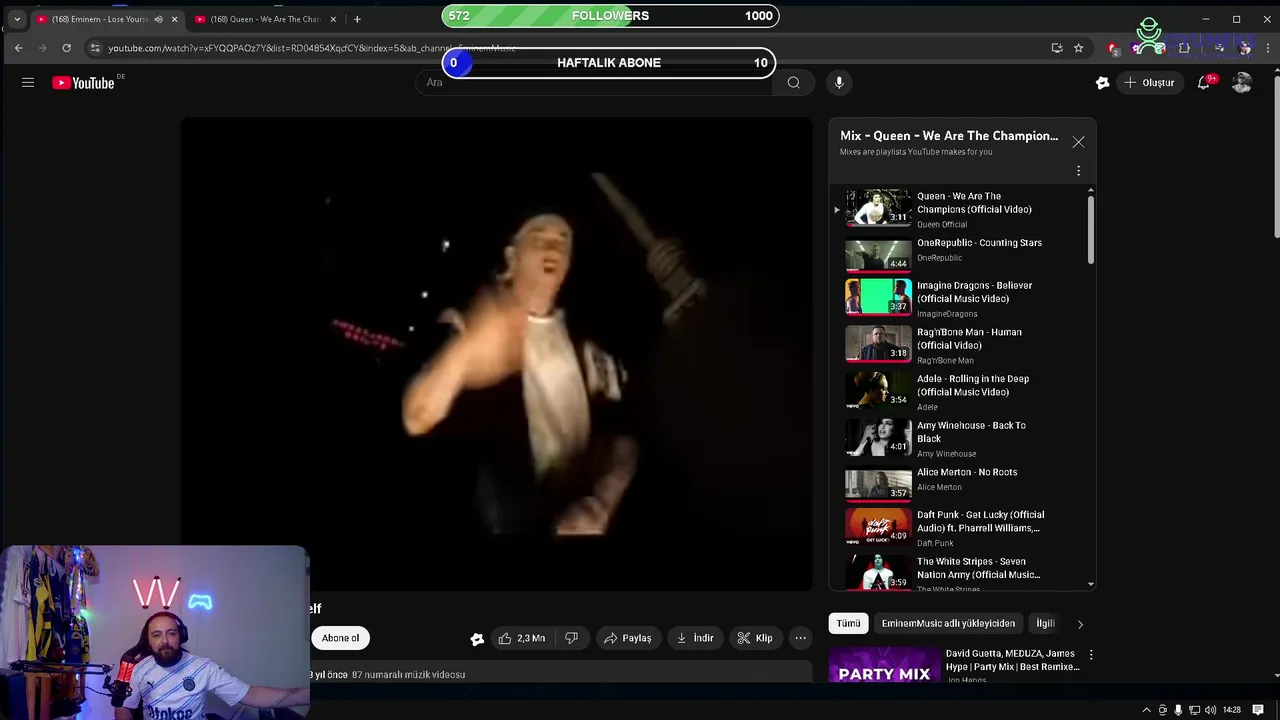The image size is (1280, 720).
Task: Play Amy Winehouse - Back To Black
Action: 960,438
